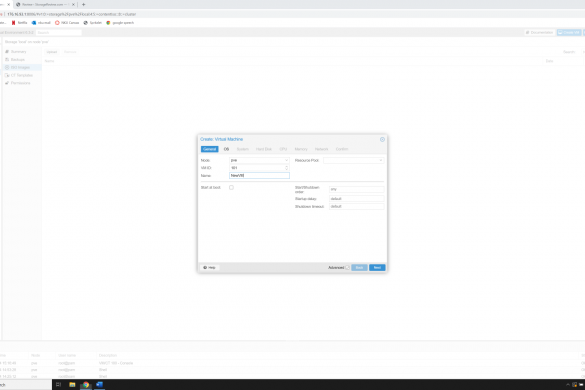Sort log by User name header
Viewport: 585px width, 390px height.
[67, 355]
